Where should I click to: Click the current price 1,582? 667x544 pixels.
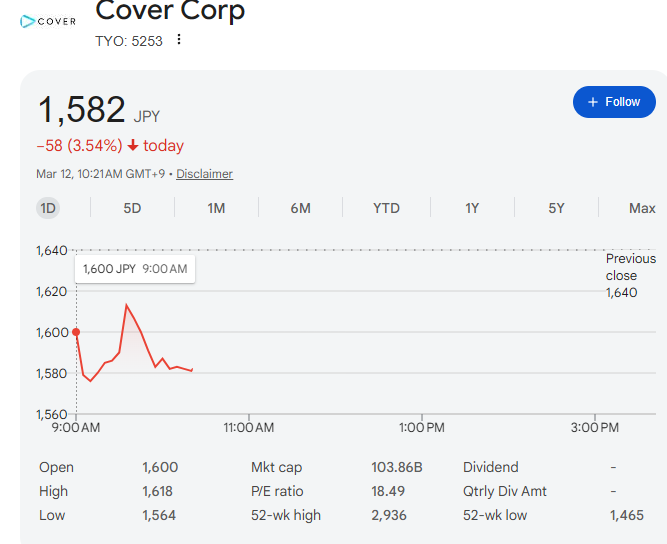tap(82, 109)
